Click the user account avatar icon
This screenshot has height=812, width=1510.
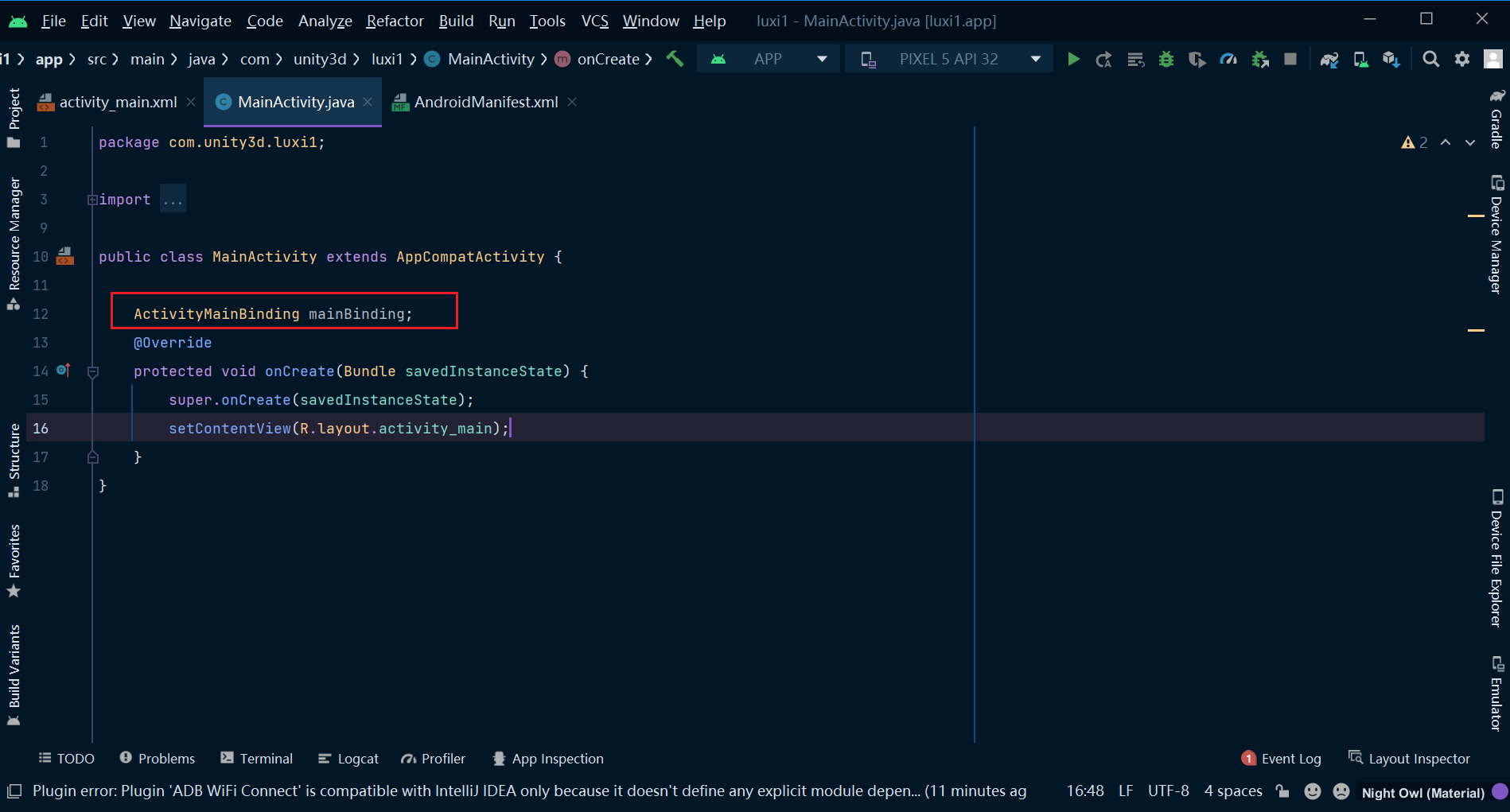1493,59
